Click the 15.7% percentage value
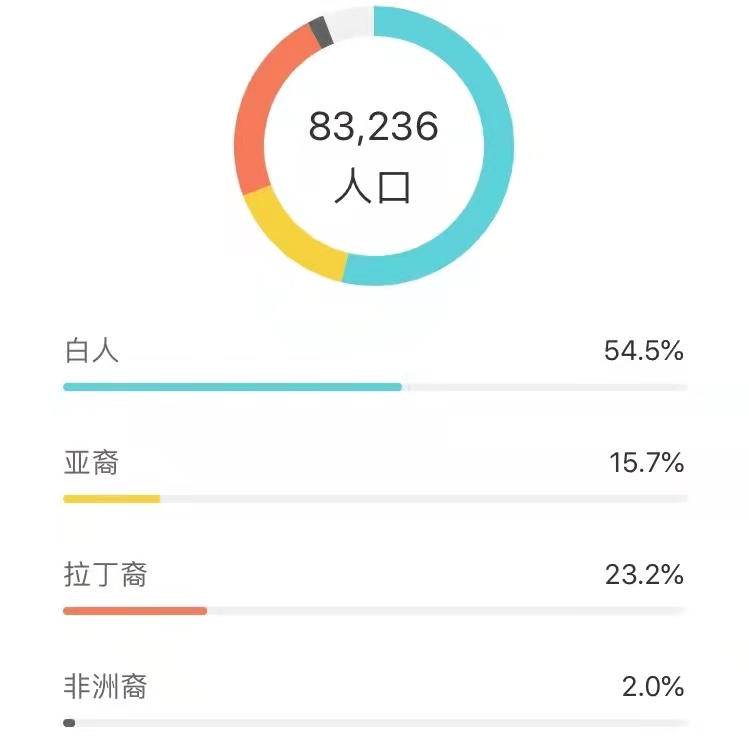The image size is (749, 747). coord(646,463)
